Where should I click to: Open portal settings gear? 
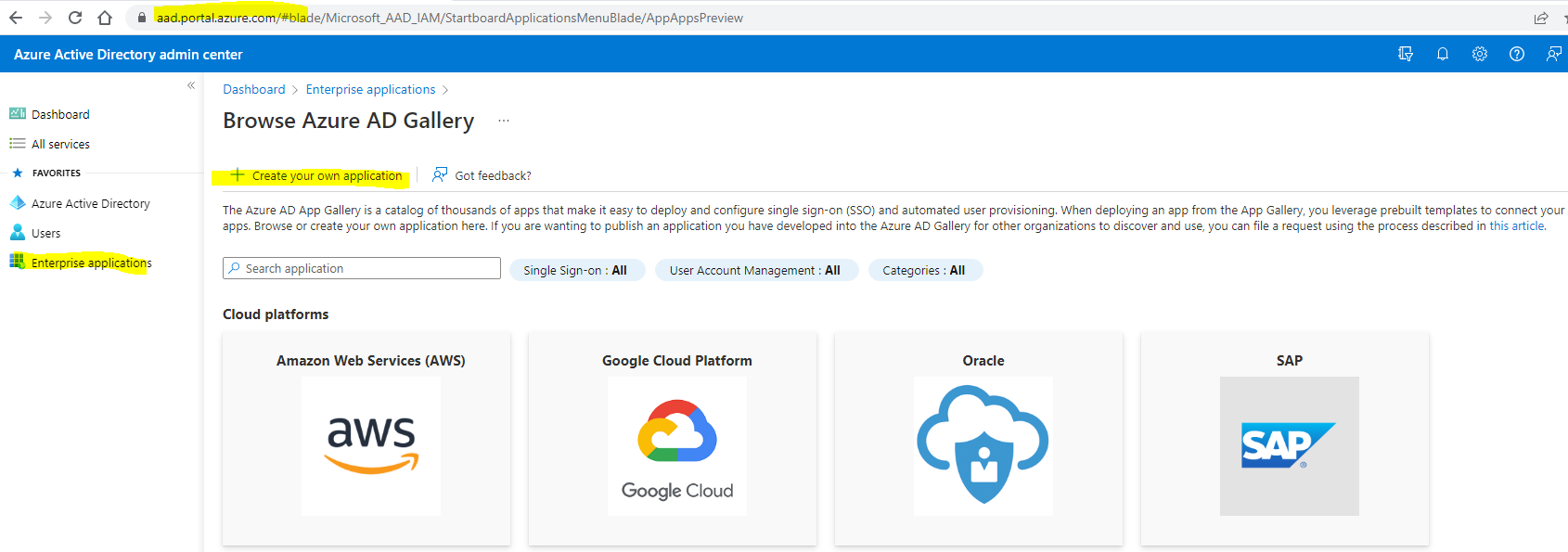click(1480, 54)
